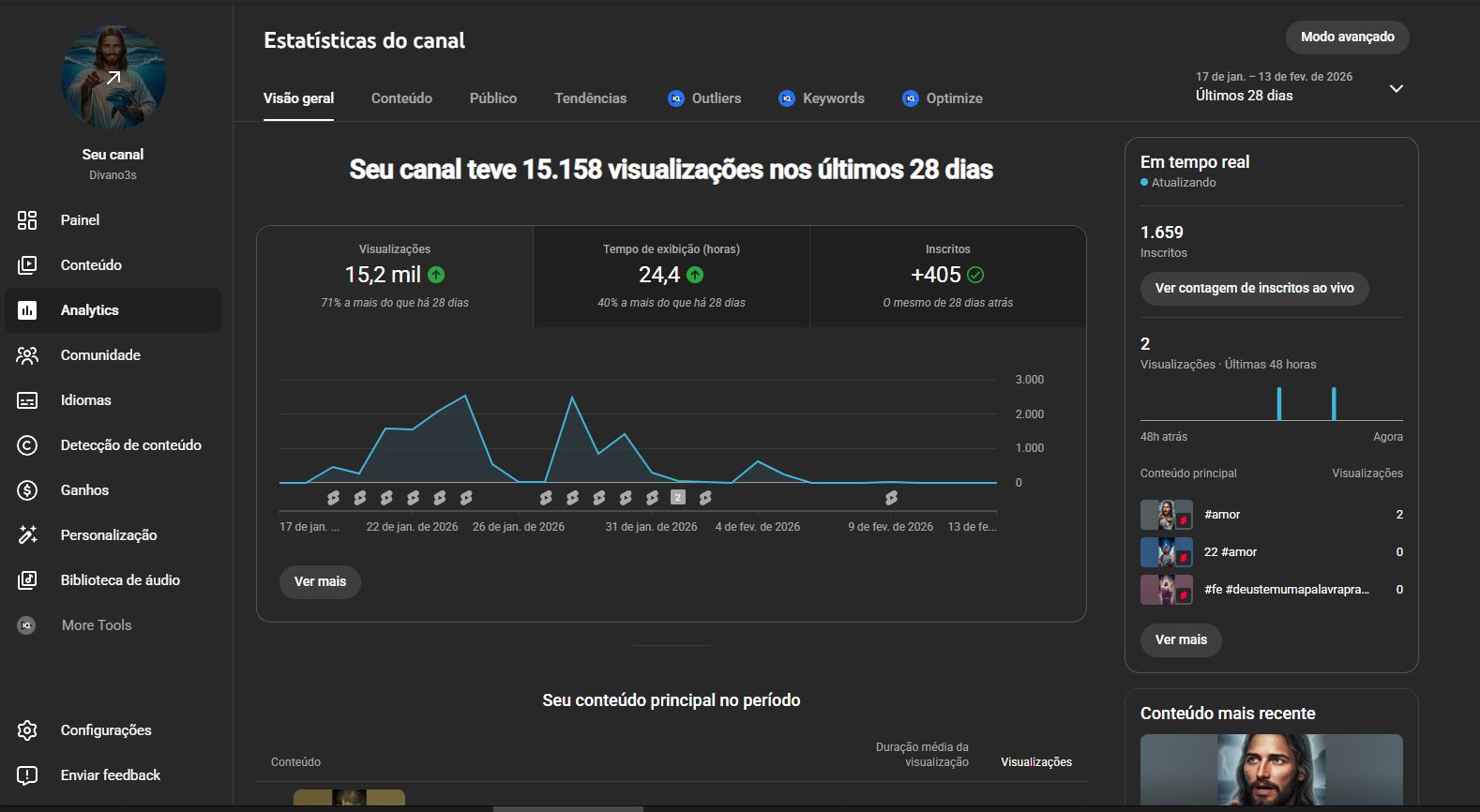The width and height of the screenshot is (1480, 812).
Task: Click the 22 #amor video title
Action: point(1231,552)
